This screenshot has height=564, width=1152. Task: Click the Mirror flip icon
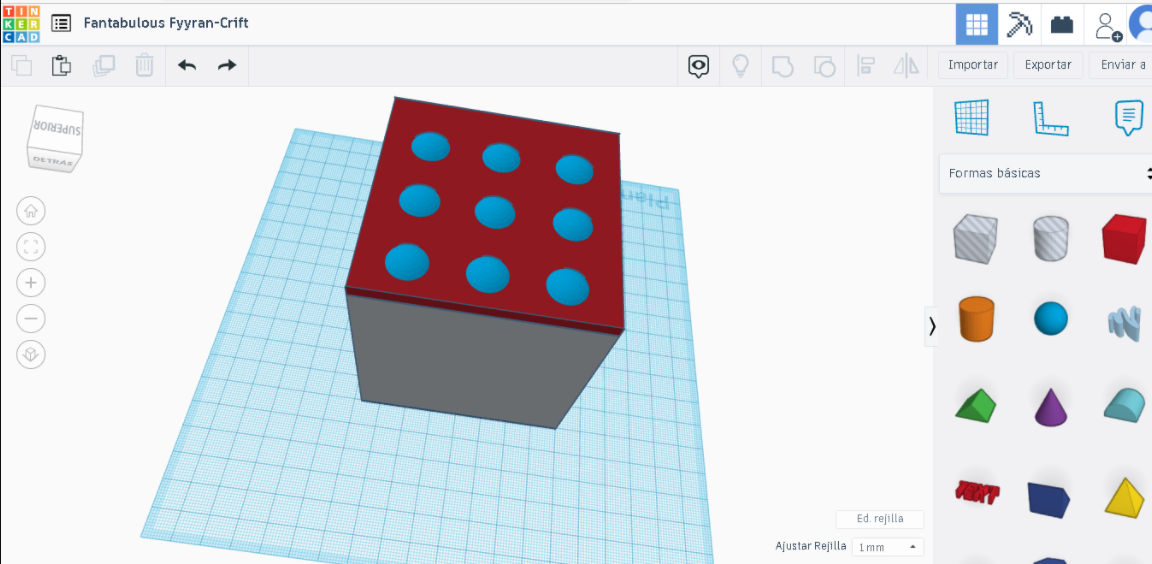click(907, 66)
